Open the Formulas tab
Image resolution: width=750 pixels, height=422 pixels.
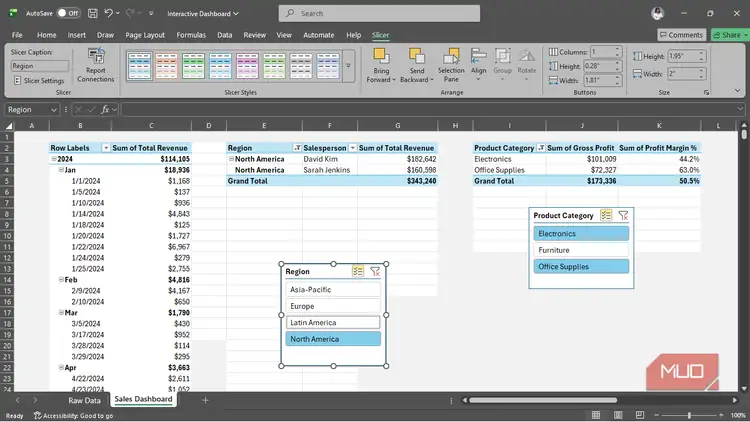(191, 35)
